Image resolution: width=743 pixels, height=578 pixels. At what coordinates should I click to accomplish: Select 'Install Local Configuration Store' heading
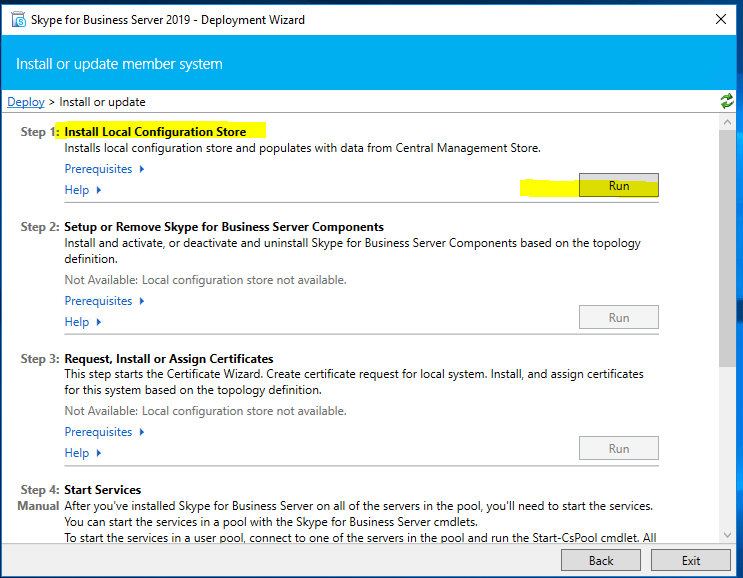click(155, 132)
